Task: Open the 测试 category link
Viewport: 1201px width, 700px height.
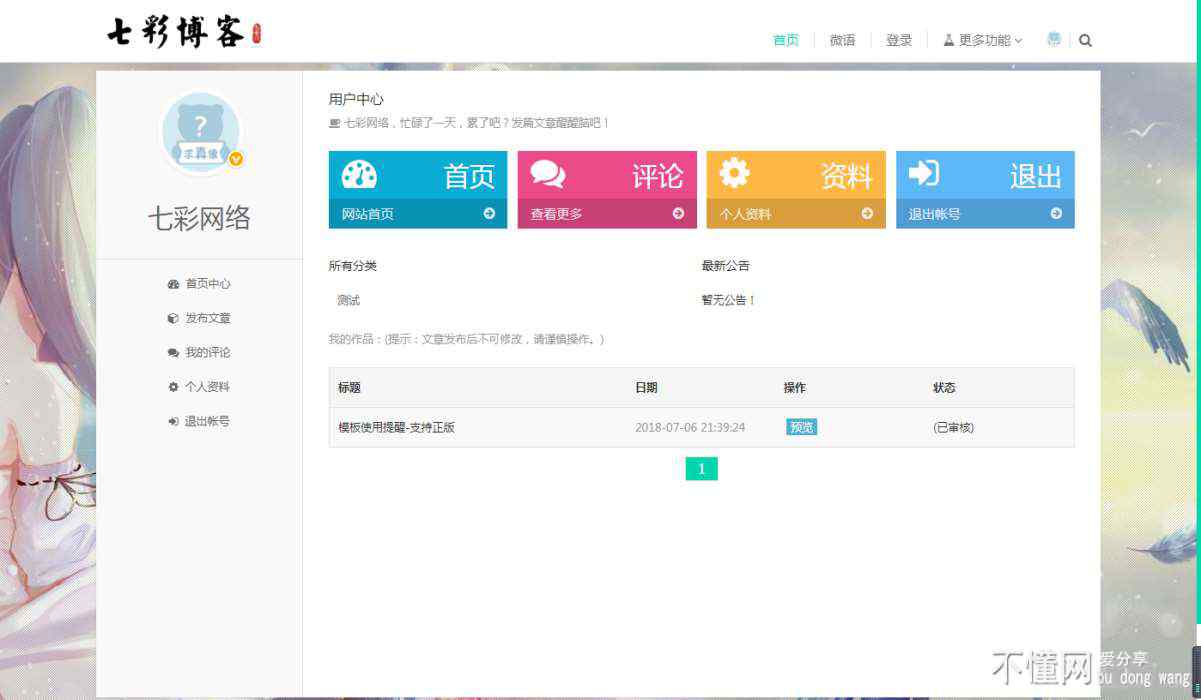Action: (x=348, y=300)
